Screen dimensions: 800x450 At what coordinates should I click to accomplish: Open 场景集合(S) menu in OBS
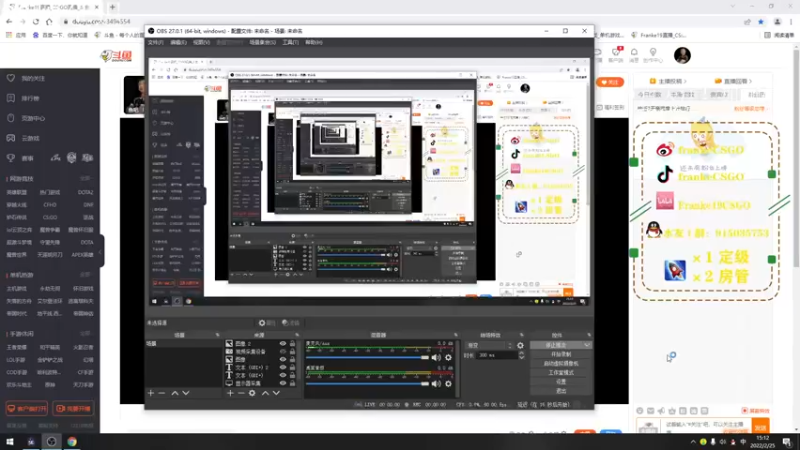[263, 42]
